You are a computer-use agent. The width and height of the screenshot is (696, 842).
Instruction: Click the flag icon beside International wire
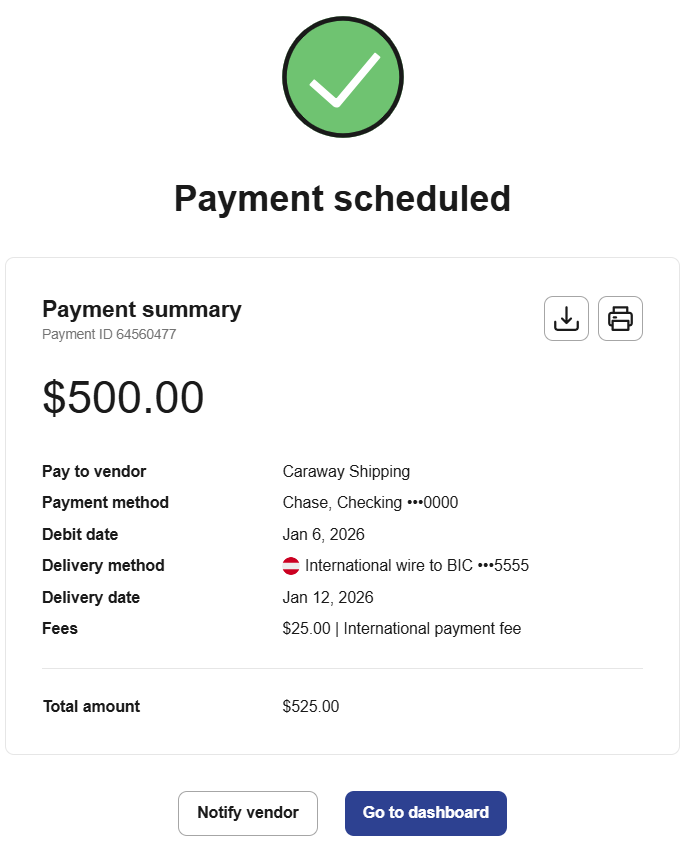[291, 566]
